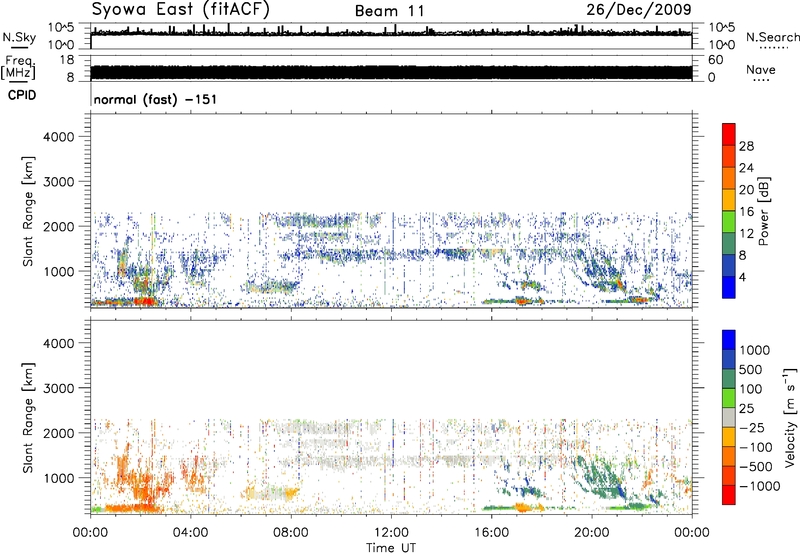
Task: Click the "3000" tick in the velocity panel
Action: (x=58, y=388)
